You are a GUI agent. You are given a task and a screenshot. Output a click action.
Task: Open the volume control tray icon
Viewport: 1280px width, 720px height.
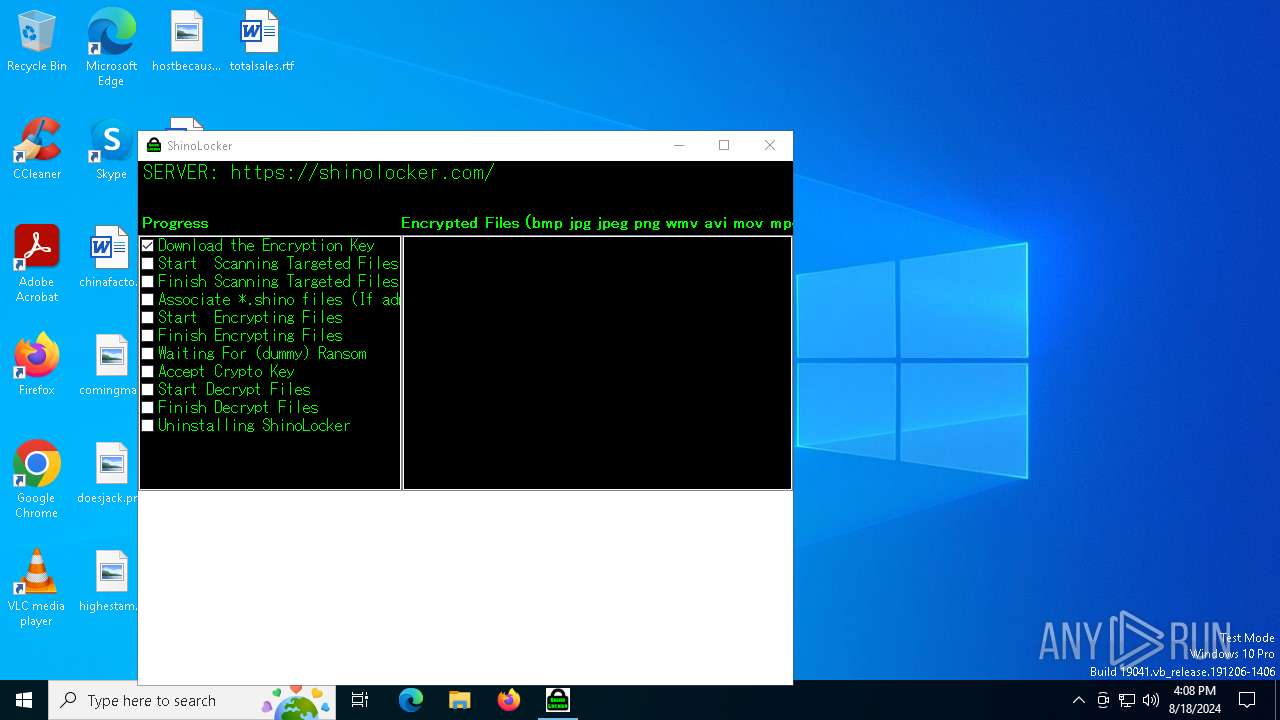coord(1151,700)
